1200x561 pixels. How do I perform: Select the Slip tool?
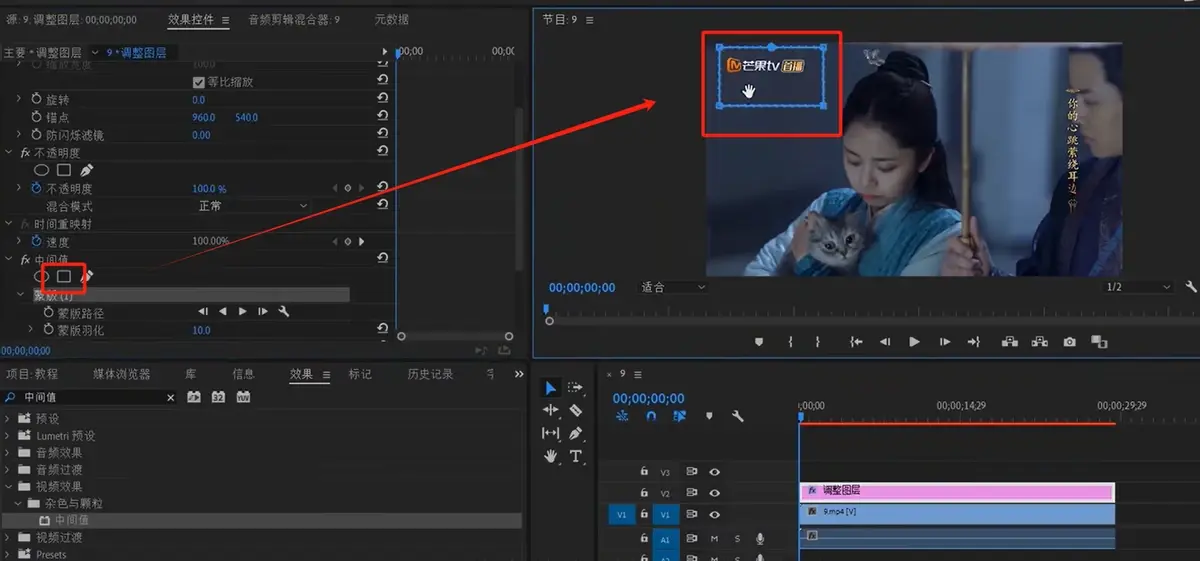click(551, 433)
